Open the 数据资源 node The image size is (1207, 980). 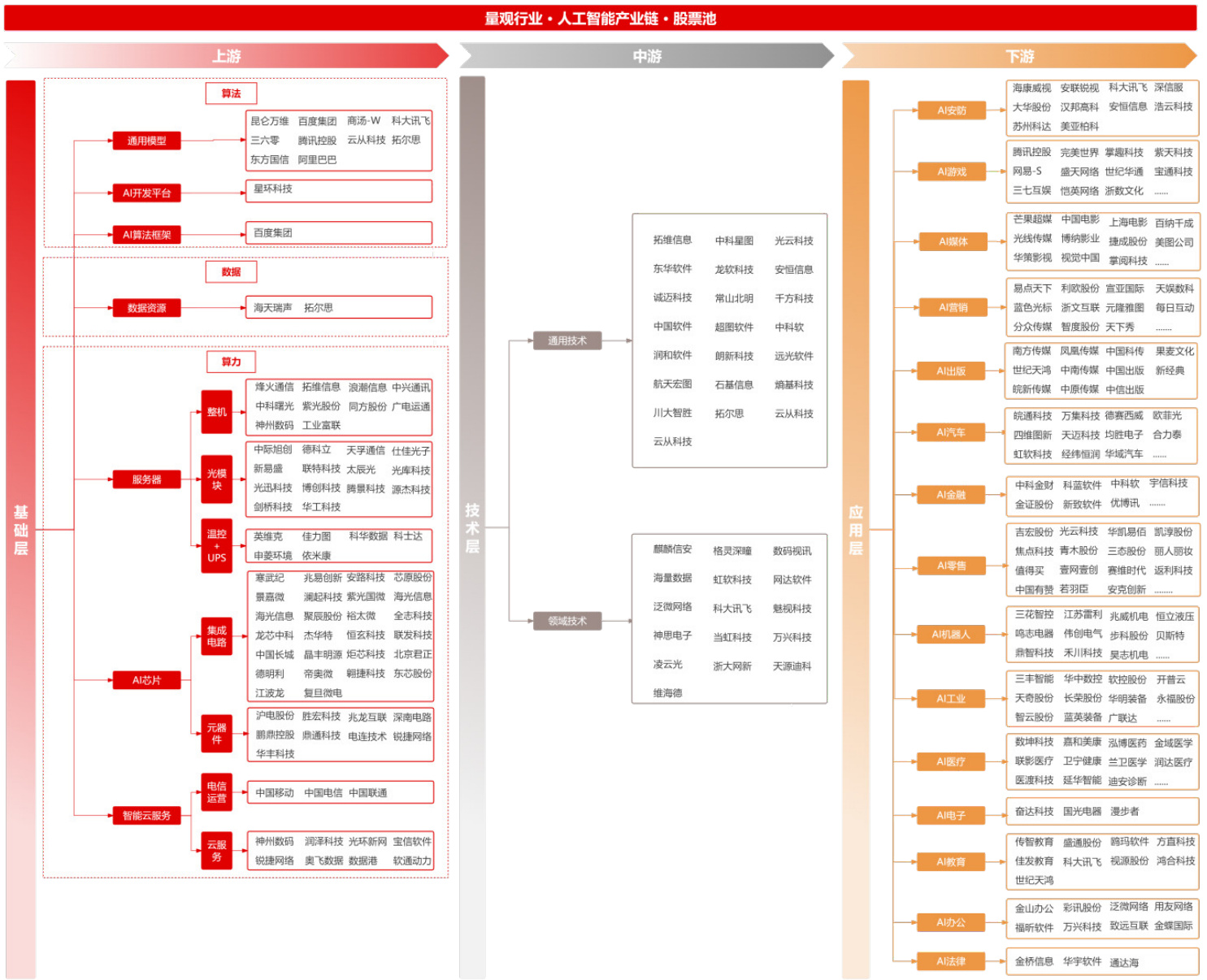(146, 308)
